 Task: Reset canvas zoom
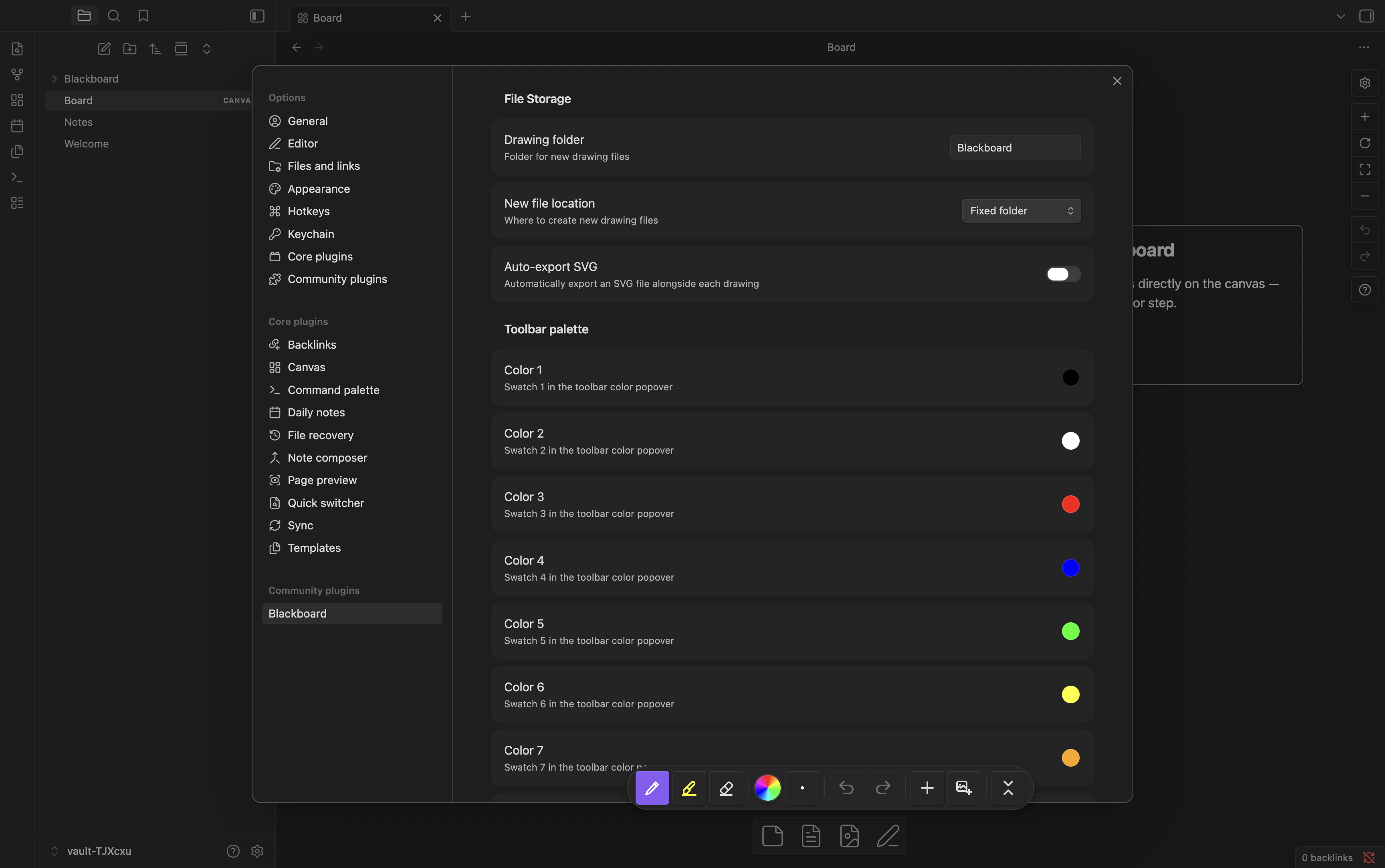pyautogui.click(x=1364, y=143)
